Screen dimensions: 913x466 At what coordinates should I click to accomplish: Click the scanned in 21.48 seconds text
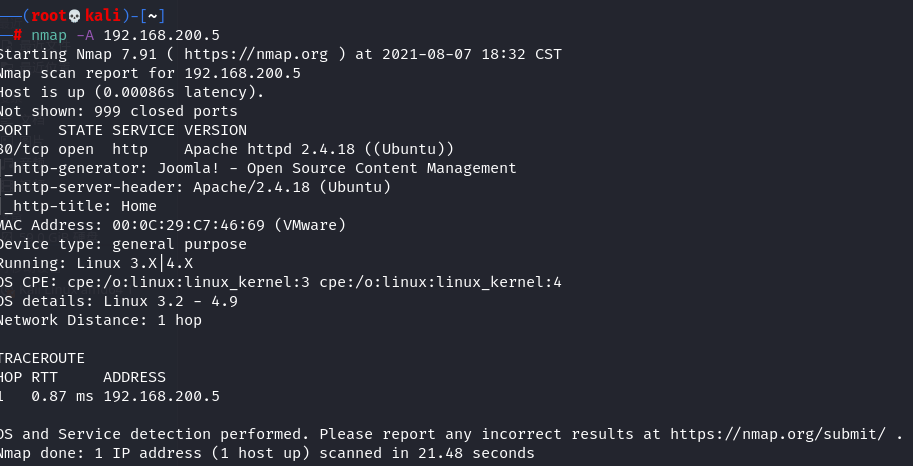(x=427, y=453)
